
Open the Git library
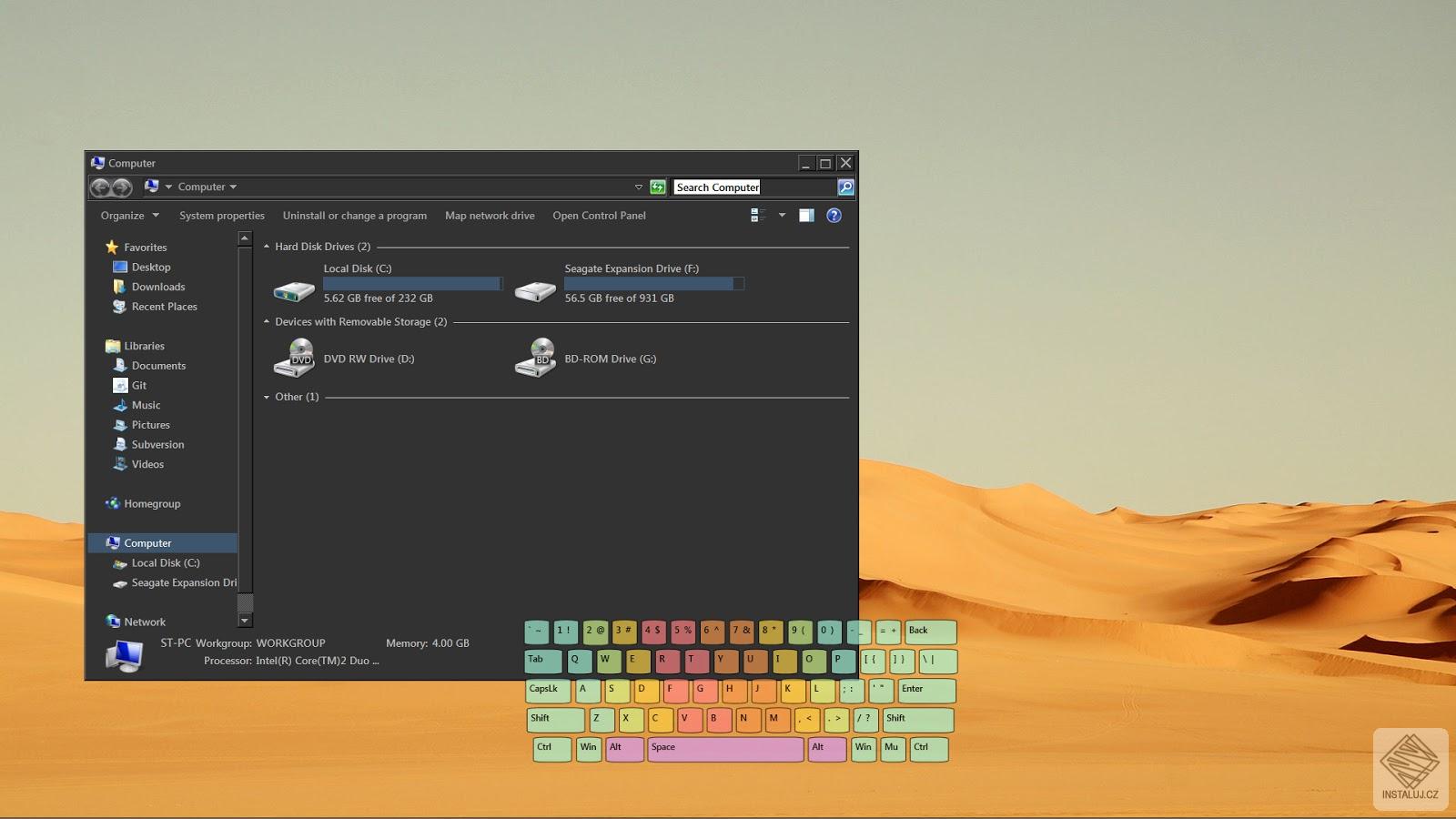click(x=139, y=385)
